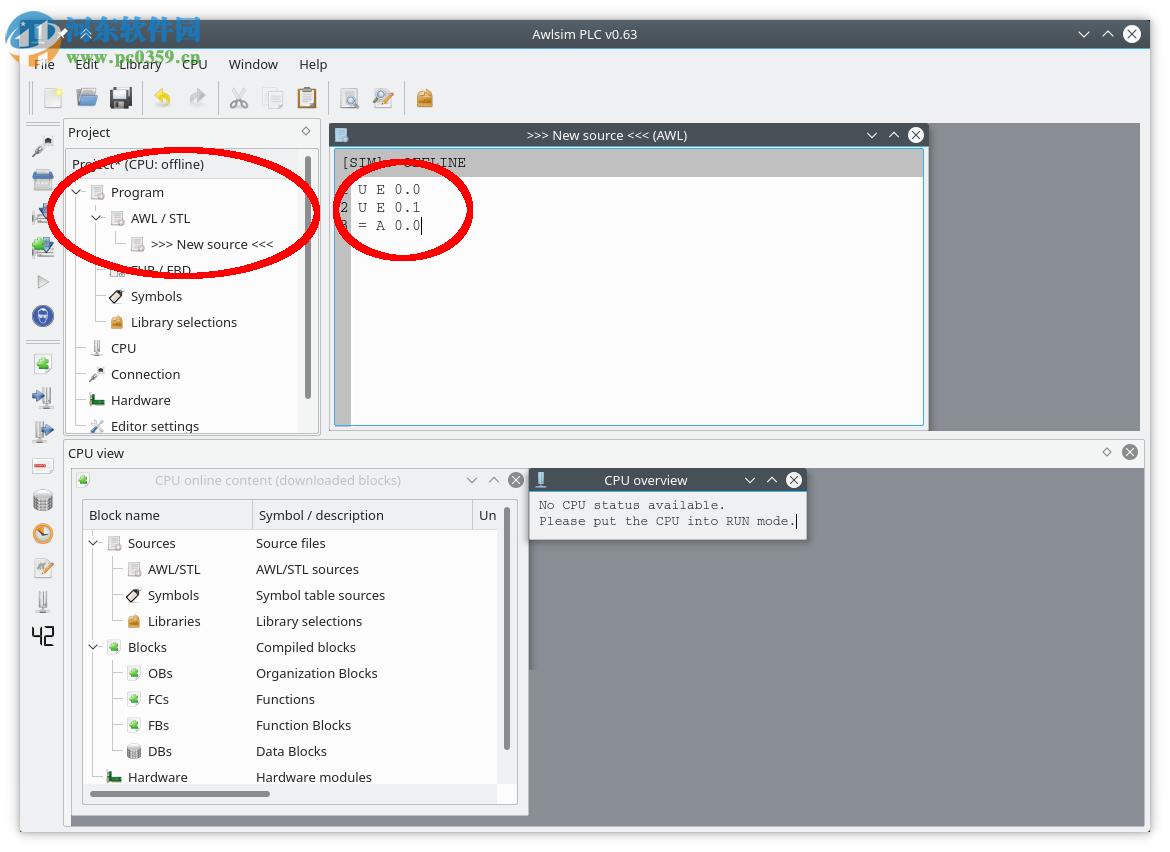
Task: Click the green puzzle download sidebar icon
Action: [43, 247]
